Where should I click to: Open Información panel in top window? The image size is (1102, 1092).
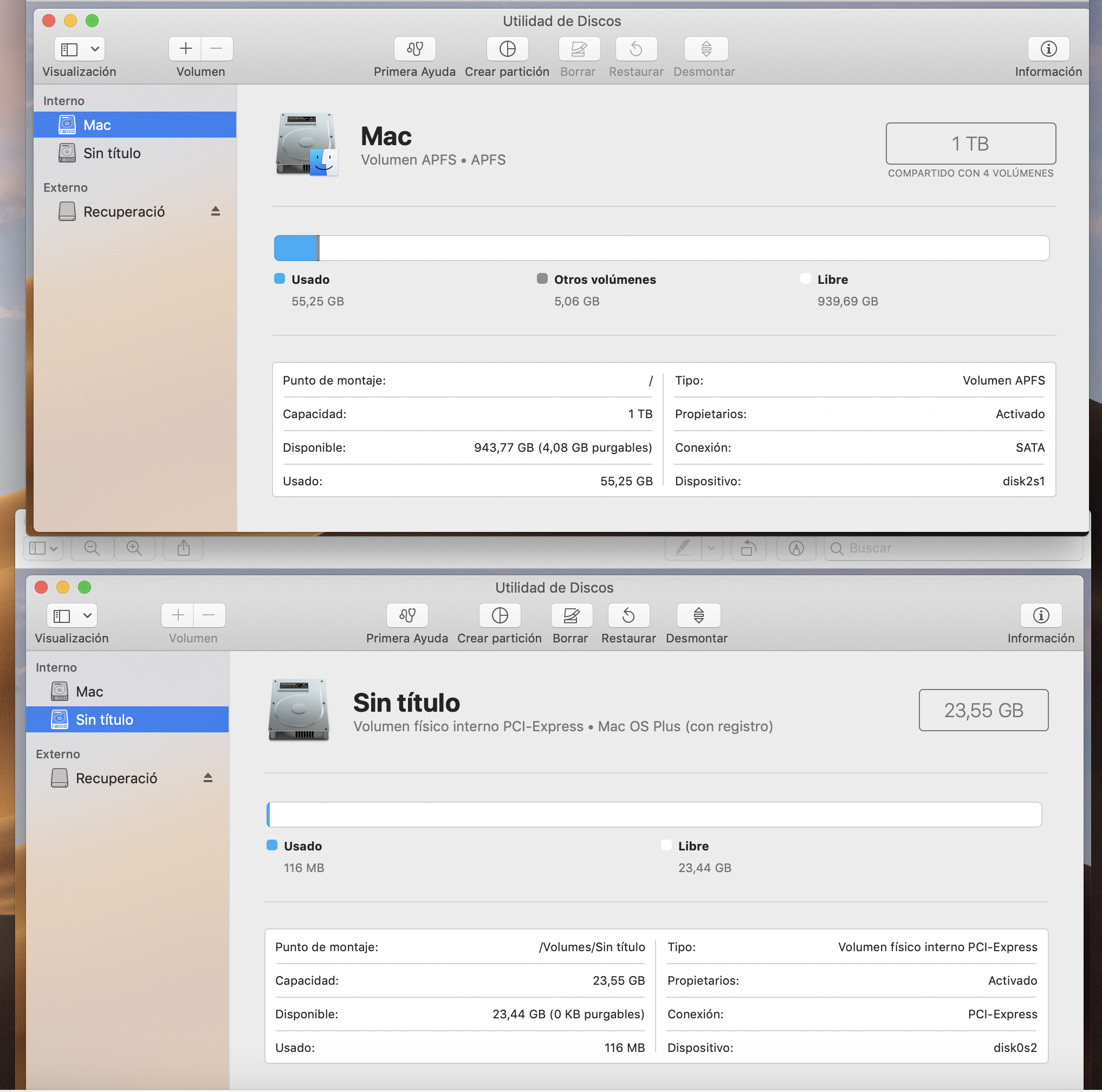point(1048,49)
